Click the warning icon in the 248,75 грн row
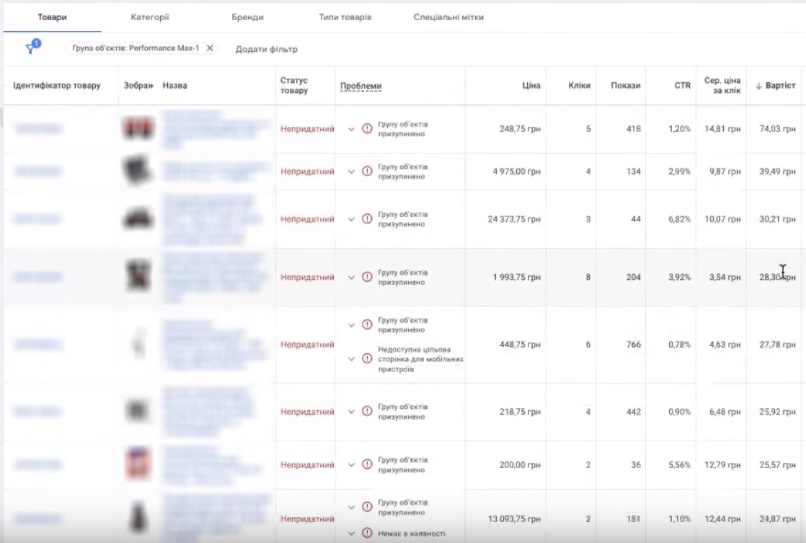 (367, 129)
